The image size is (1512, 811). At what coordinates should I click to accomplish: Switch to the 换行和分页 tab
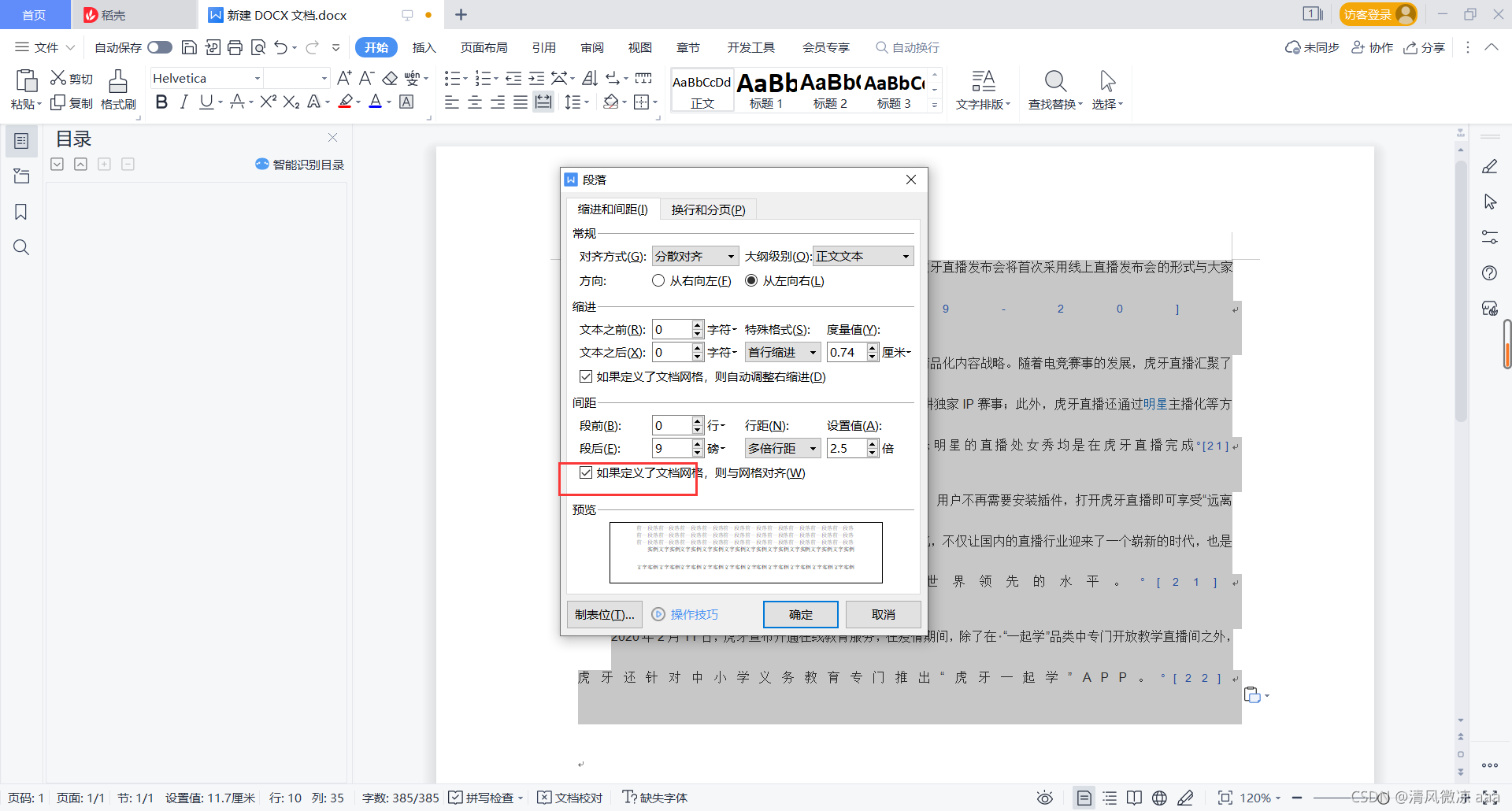click(706, 209)
